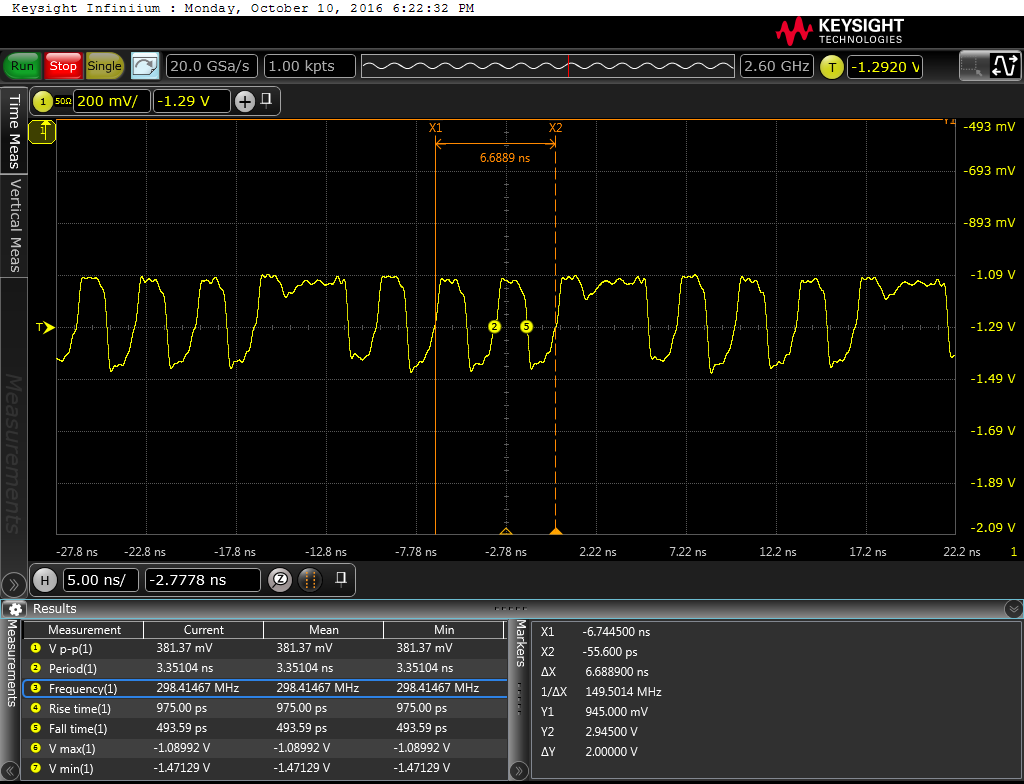Toggle the Z zoom button
This screenshot has height=784, width=1024.
click(280, 580)
